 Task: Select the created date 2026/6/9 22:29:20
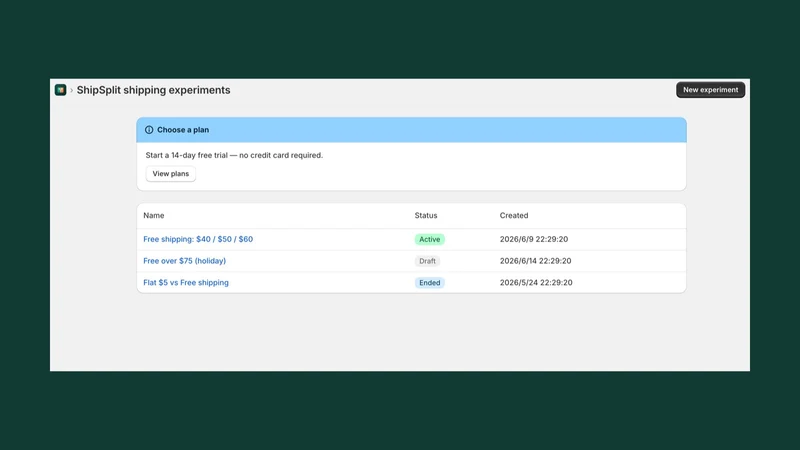click(534, 239)
